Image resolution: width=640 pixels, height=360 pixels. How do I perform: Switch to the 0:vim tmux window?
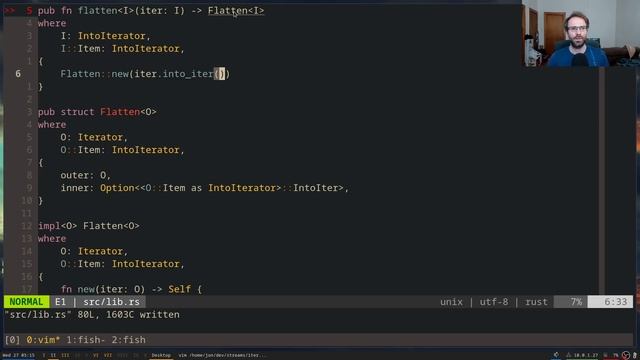(43, 340)
